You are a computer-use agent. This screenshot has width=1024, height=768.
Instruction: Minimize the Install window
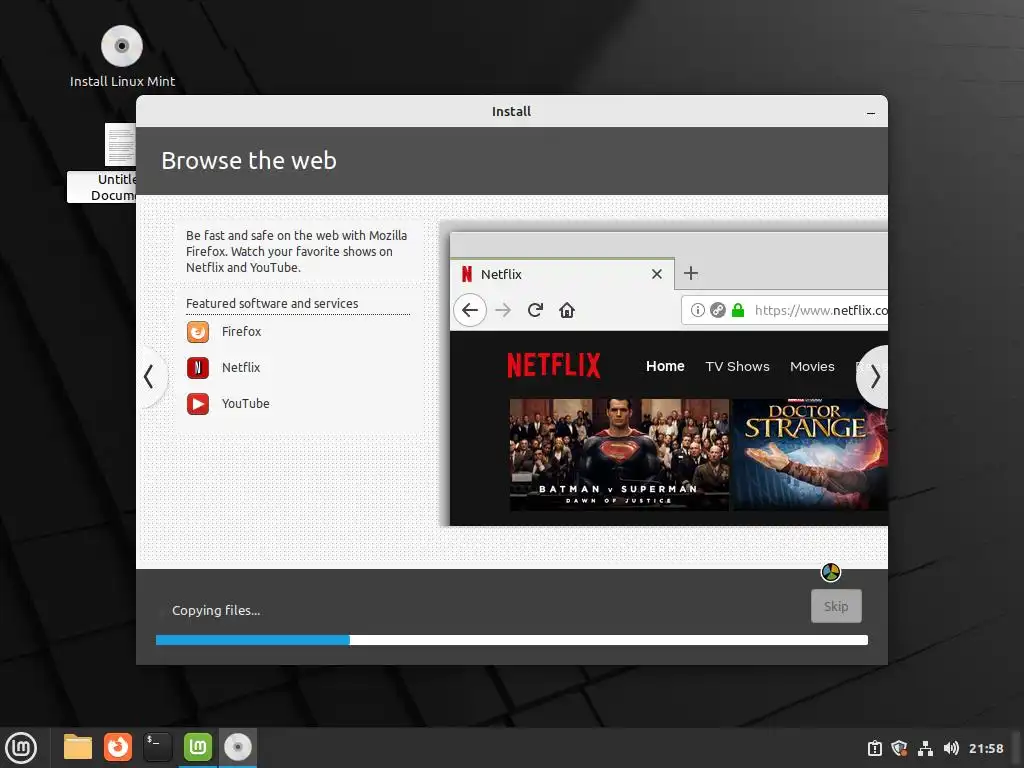click(871, 113)
